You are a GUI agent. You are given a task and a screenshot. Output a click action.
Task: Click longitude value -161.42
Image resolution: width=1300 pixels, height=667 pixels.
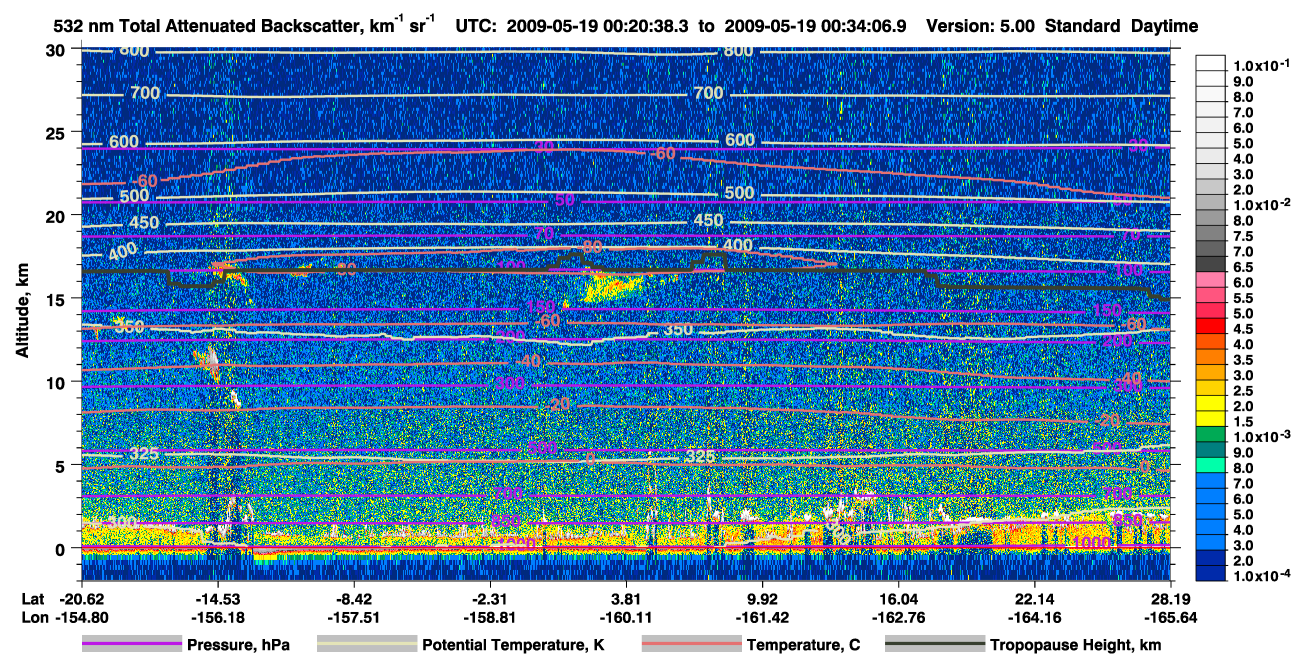[x=763, y=617]
